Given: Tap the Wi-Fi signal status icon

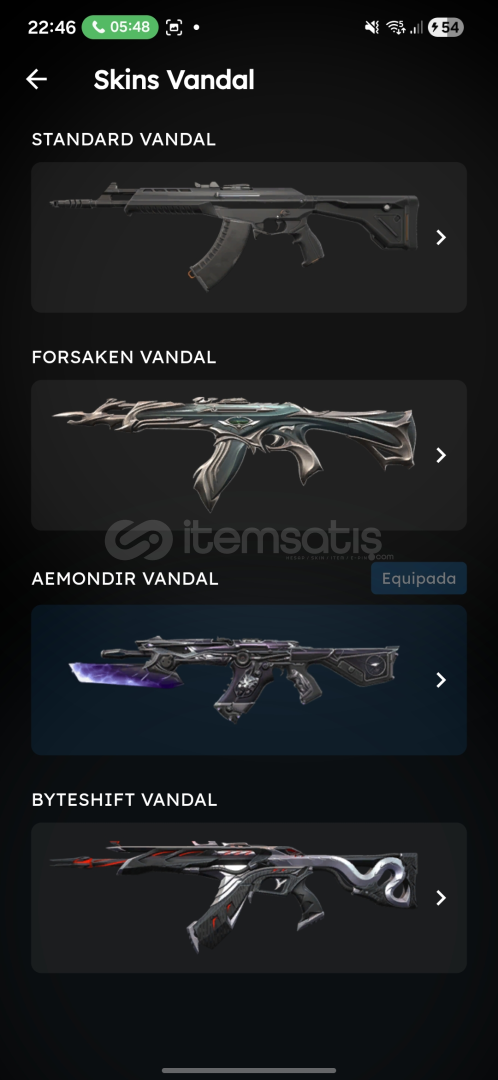Looking at the screenshot, I should [x=395, y=28].
